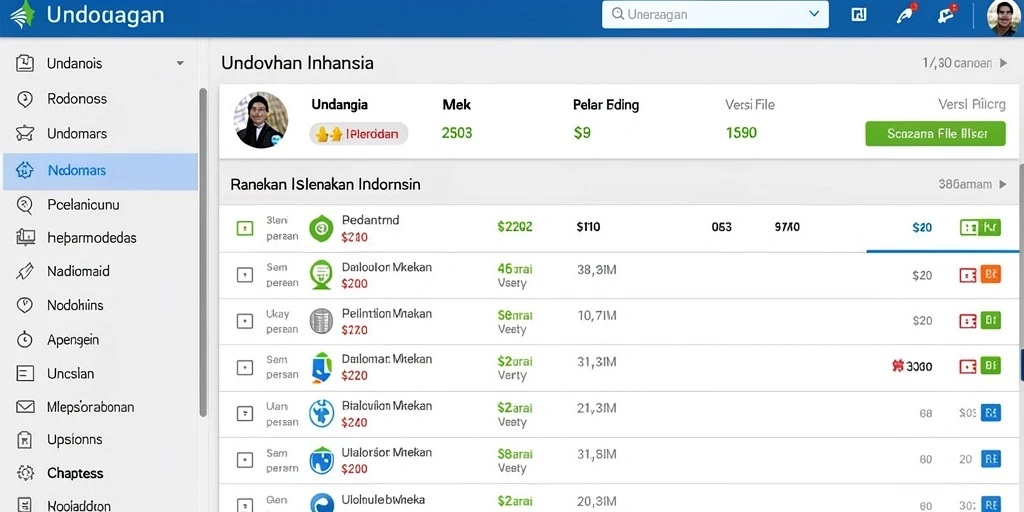1024x512 pixels.
Task: Click the blue $20 value in Pedantmd row
Action: point(922,228)
